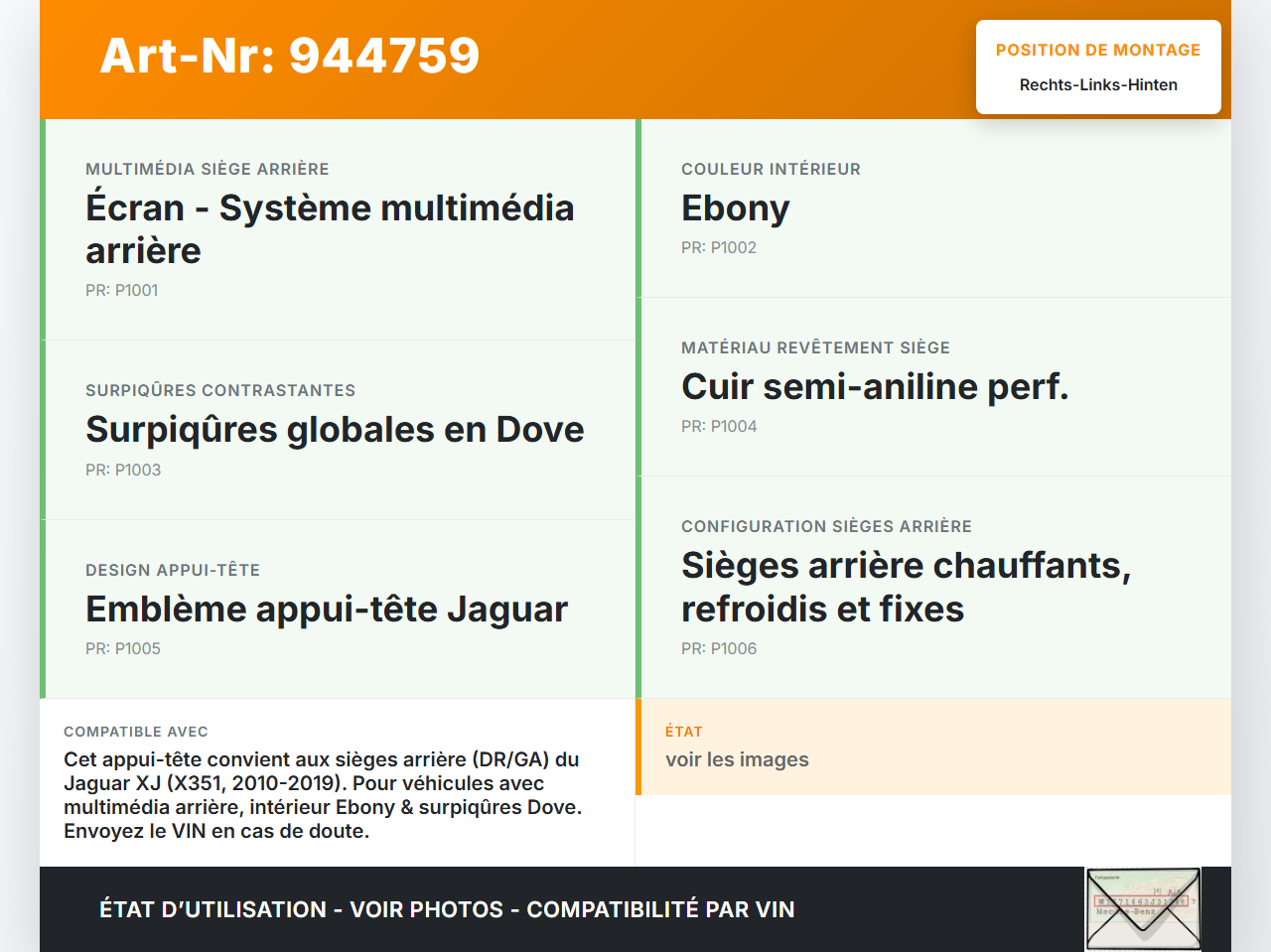The image size is (1271, 952).
Task: Select the Cuir semi-aniline perf. value
Action: (x=874, y=387)
